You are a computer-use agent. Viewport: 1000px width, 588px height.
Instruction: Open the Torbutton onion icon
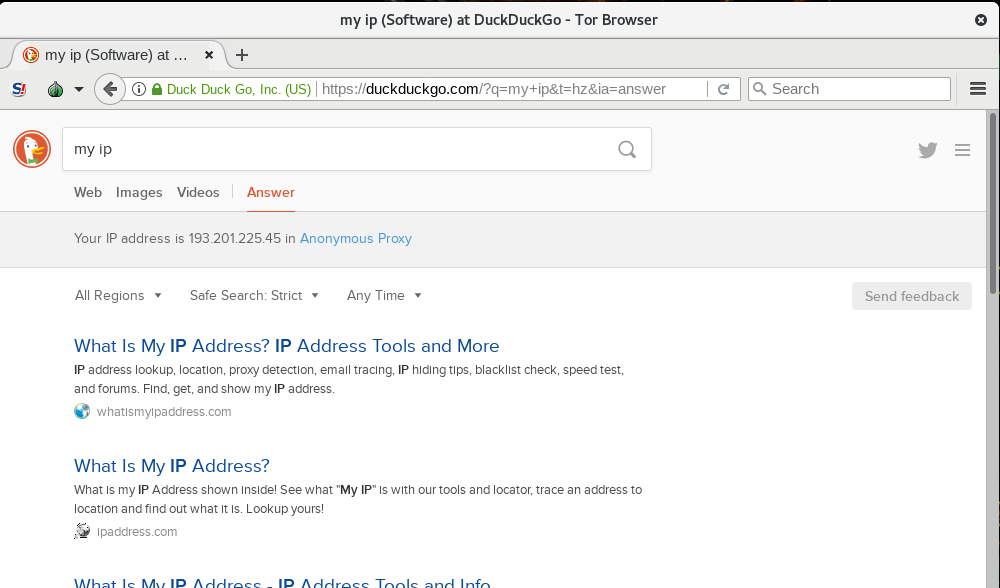(x=55, y=89)
